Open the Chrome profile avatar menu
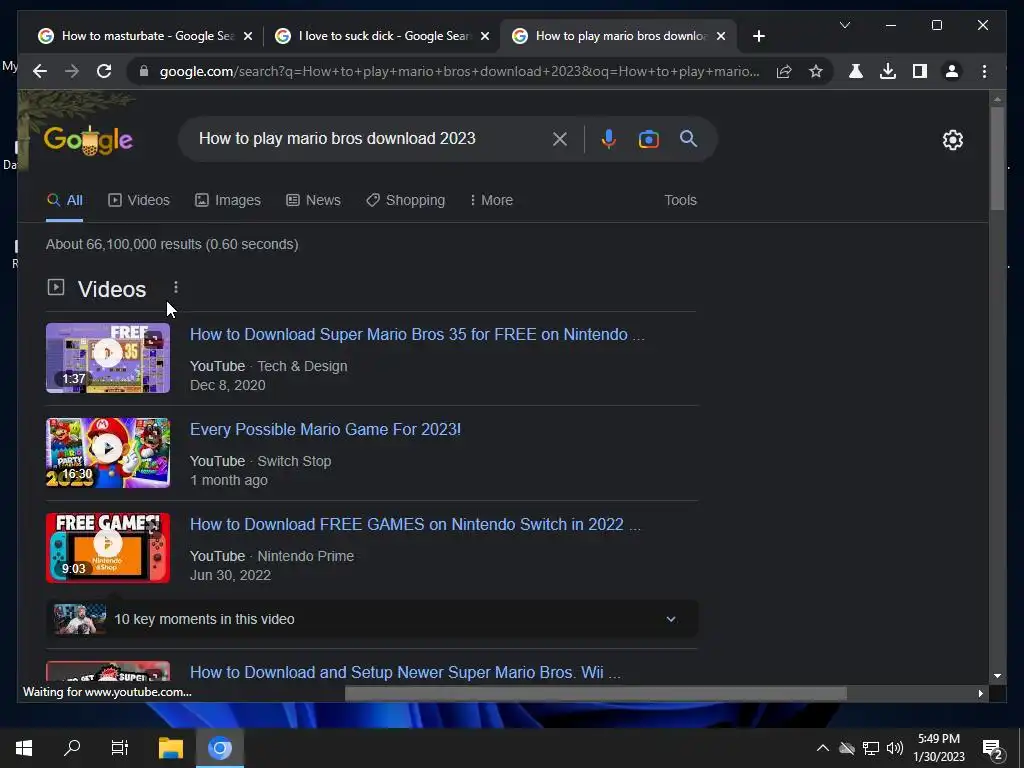Image resolution: width=1024 pixels, height=768 pixels. click(x=952, y=71)
